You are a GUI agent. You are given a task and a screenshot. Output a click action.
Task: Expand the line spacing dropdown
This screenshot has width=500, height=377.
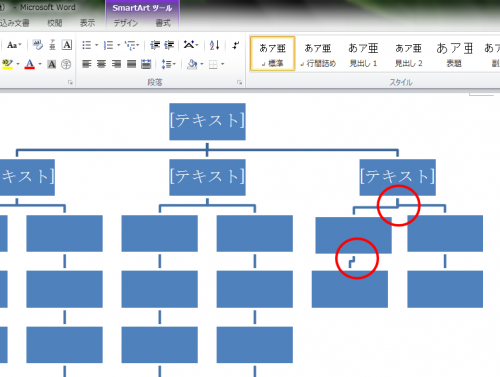point(168,64)
